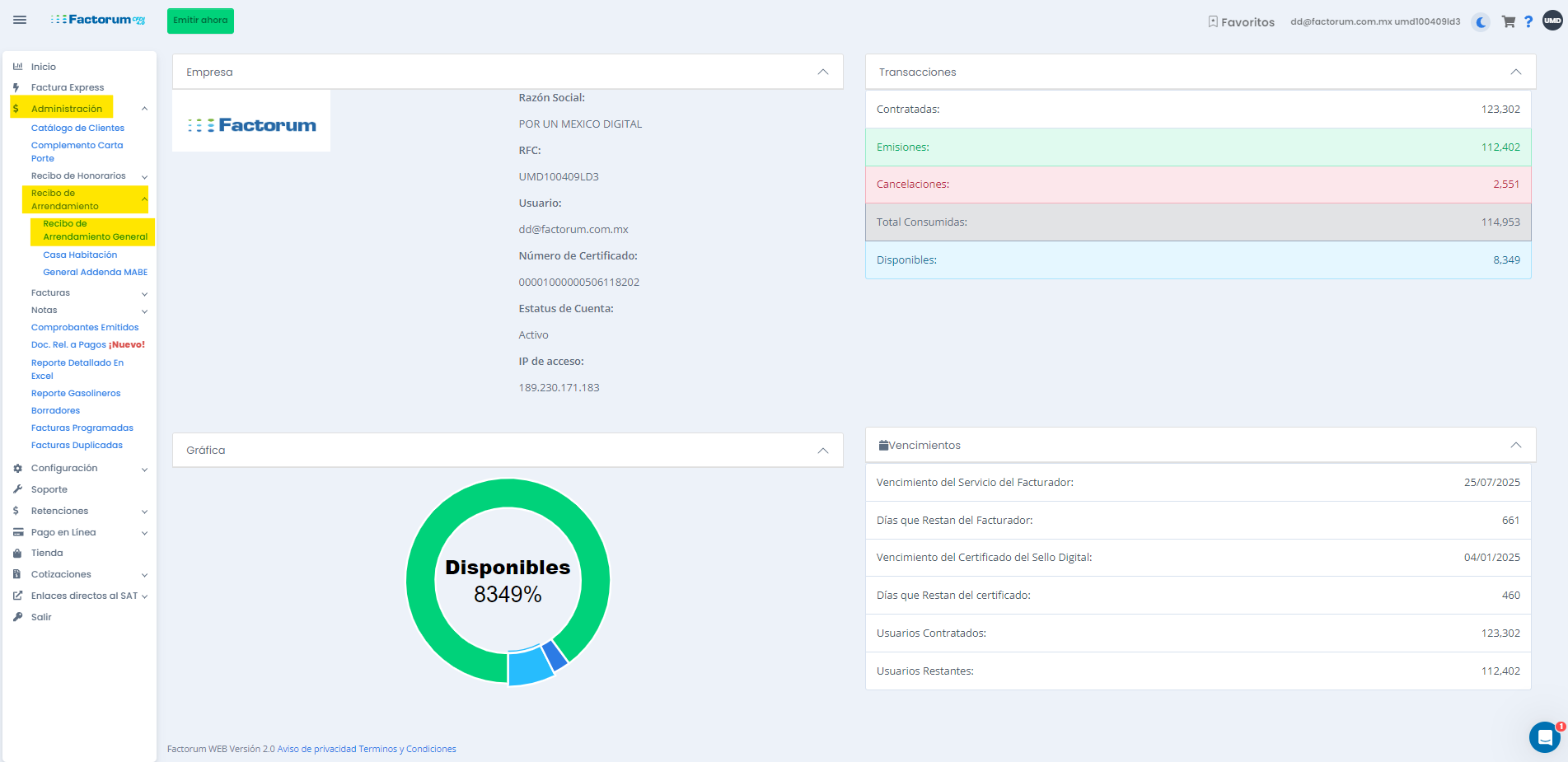Open Borradores link
Viewport: 1568px width, 762px height.
[x=55, y=410]
